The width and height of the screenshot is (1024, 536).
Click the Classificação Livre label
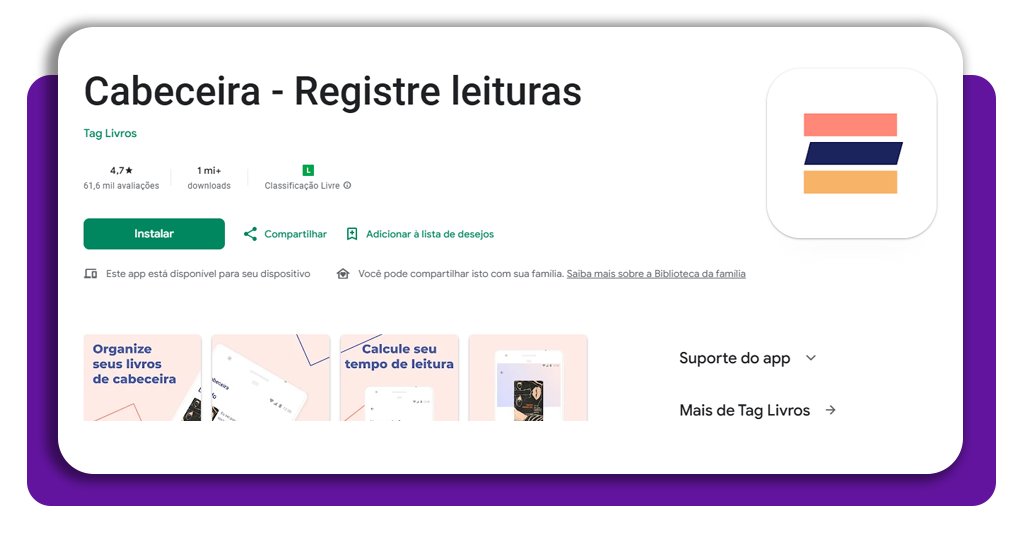[x=302, y=185]
